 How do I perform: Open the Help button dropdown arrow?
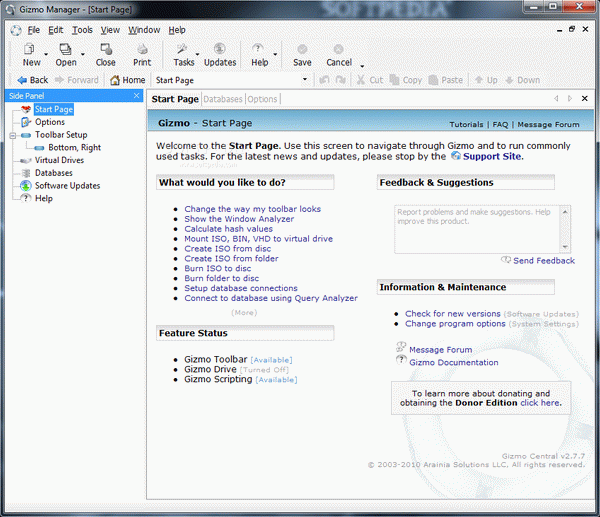click(x=275, y=54)
